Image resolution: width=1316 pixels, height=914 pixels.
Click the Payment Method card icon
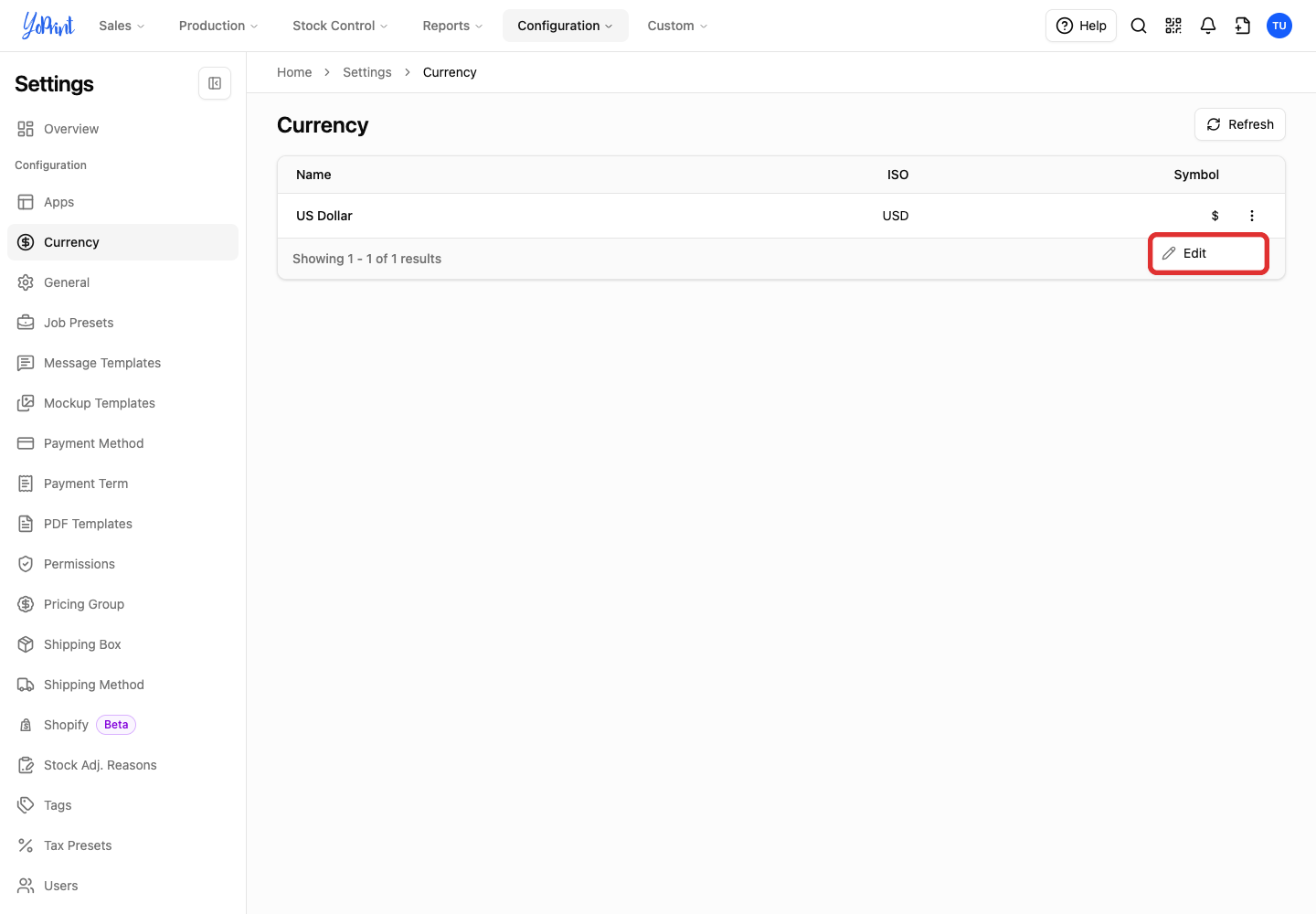coord(26,443)
